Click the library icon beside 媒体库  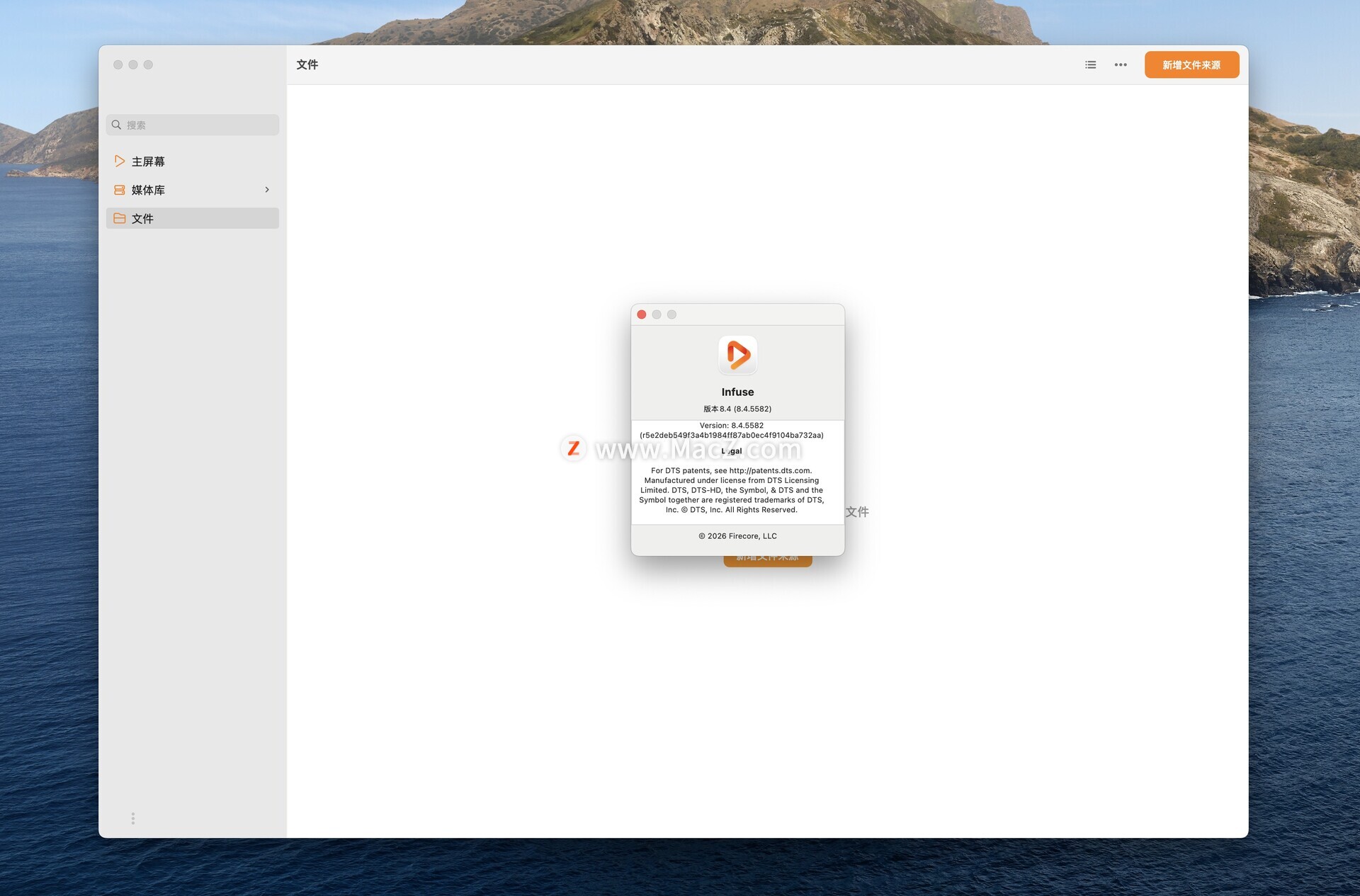tap(119, 190)
